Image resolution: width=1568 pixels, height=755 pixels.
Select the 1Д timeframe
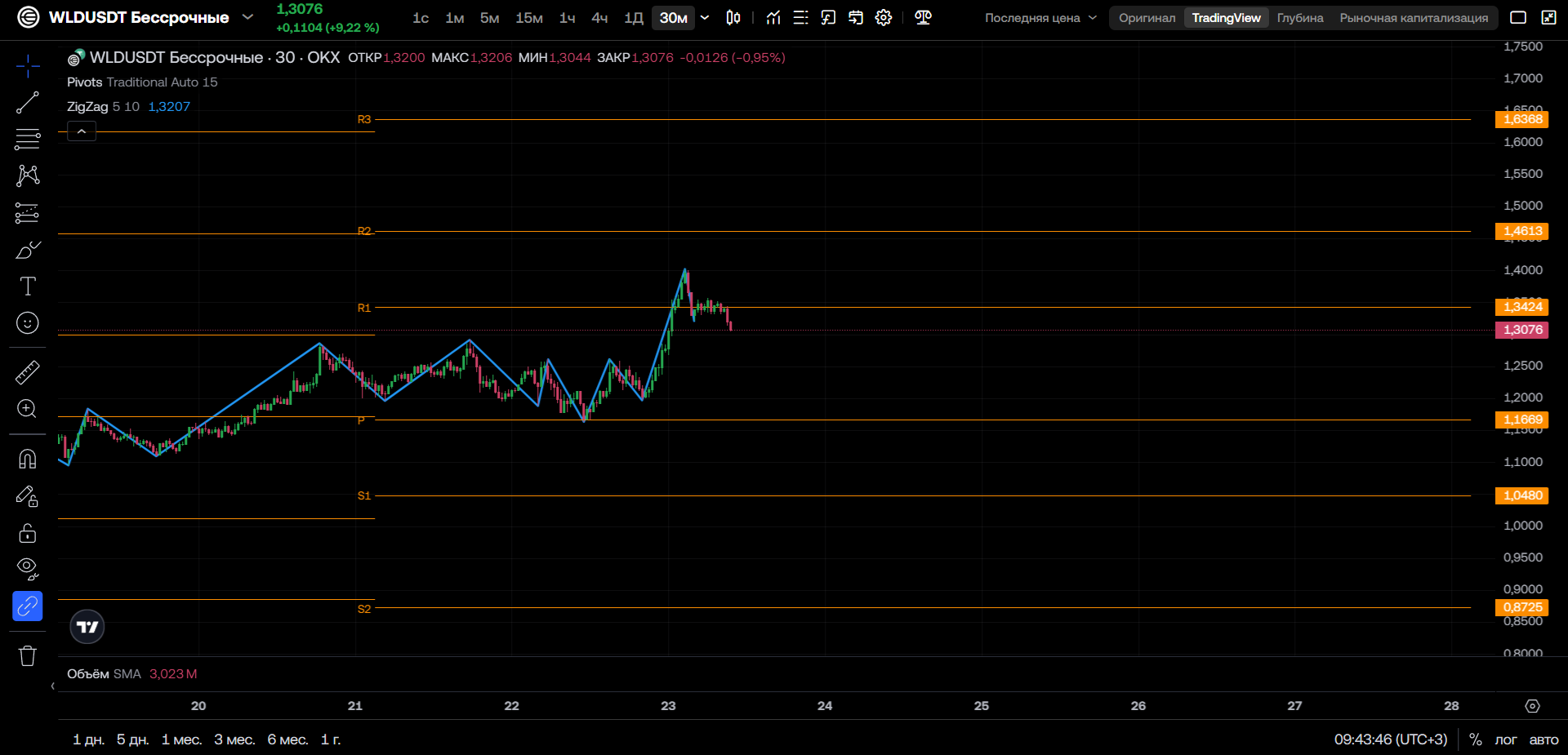[x=634, y=18]
